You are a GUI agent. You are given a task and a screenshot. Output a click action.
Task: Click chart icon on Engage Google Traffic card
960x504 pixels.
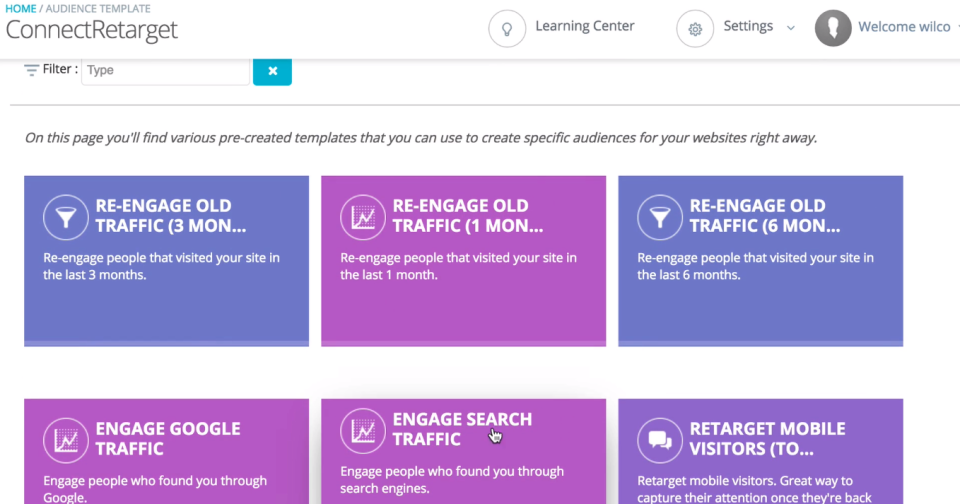(63, 438)
